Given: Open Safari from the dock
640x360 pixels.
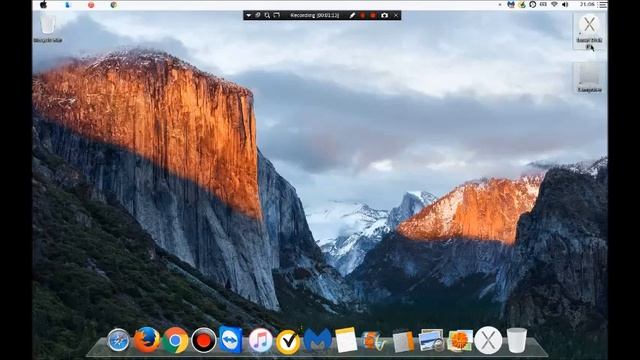Looking at the screenshot, I should point(118,340).
